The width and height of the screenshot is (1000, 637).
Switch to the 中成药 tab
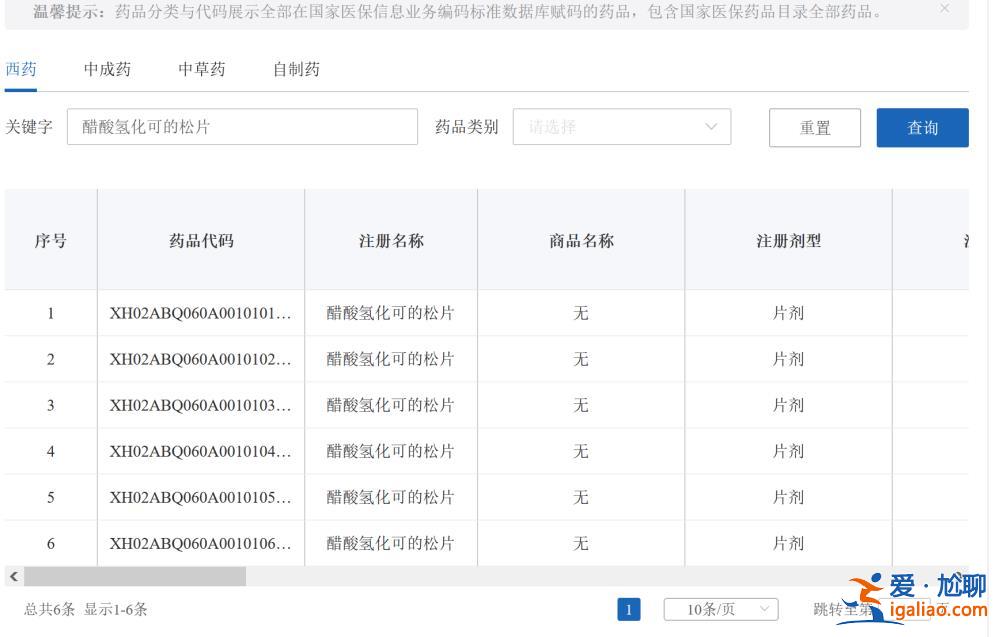[x=107, y=69]
